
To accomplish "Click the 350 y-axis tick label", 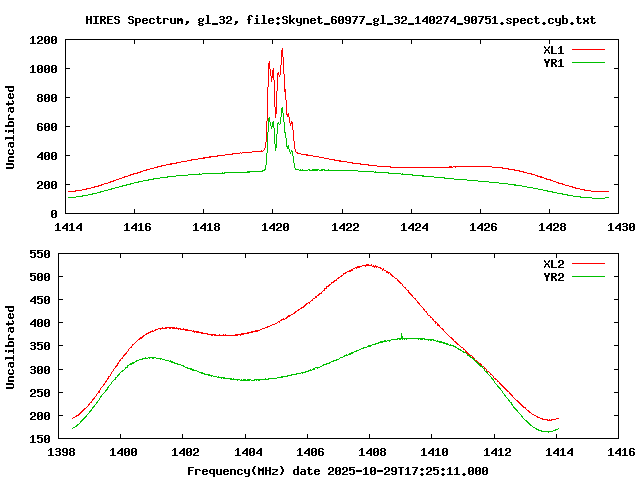I will coord(40,347).
